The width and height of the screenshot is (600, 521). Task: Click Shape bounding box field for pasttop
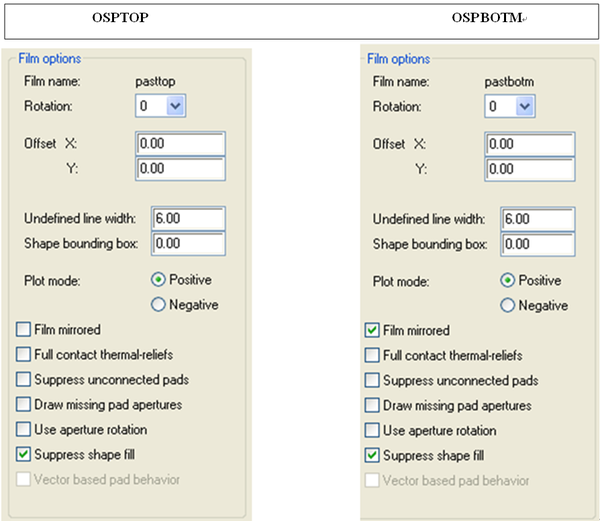(187, 243)
